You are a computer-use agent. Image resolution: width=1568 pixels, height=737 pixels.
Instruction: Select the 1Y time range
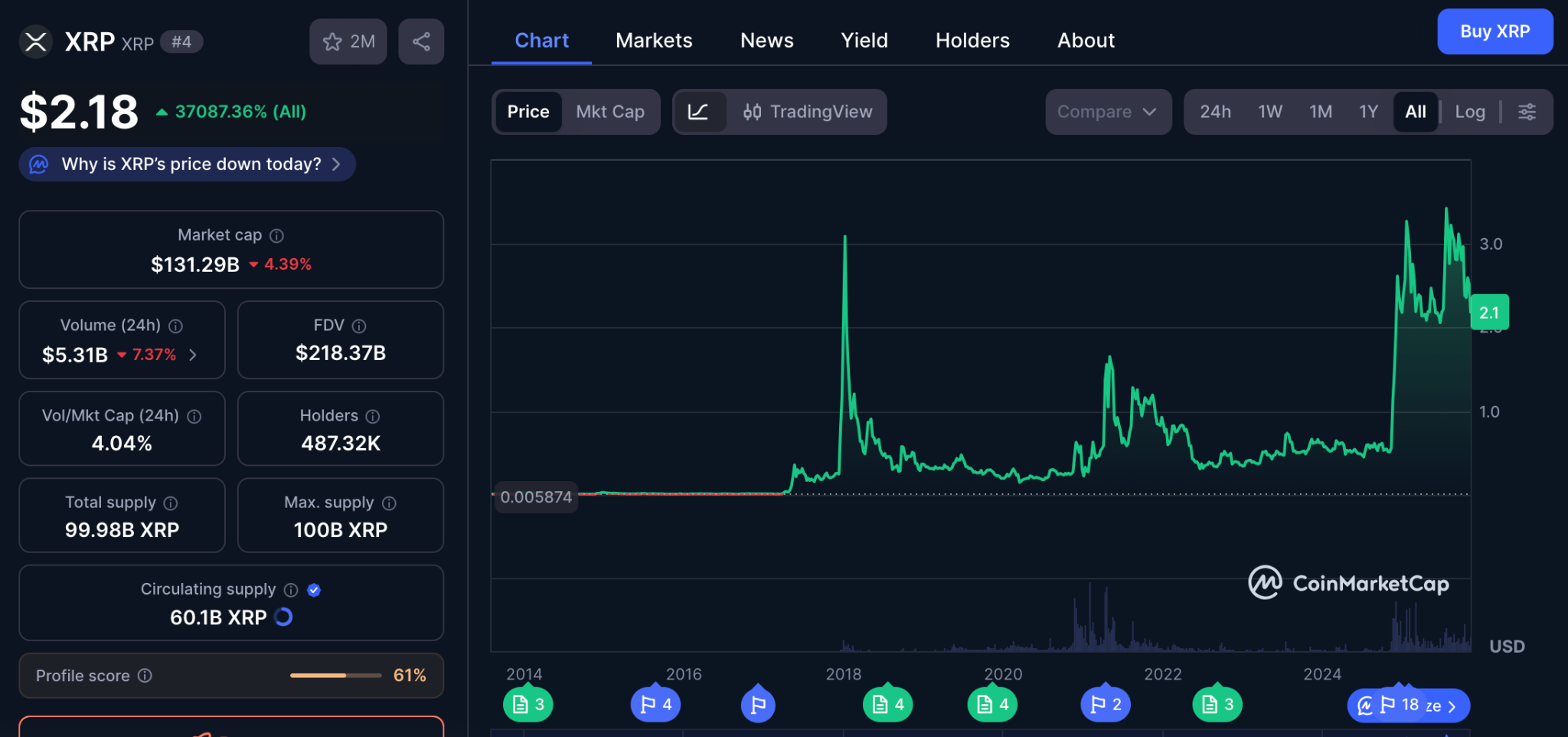(x=1368, y=112)
